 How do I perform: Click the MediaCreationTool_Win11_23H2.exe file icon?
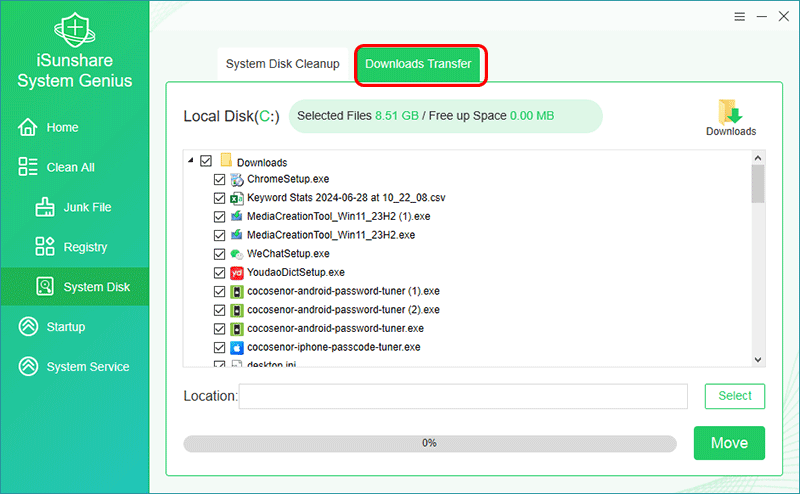tap(237, 235)
